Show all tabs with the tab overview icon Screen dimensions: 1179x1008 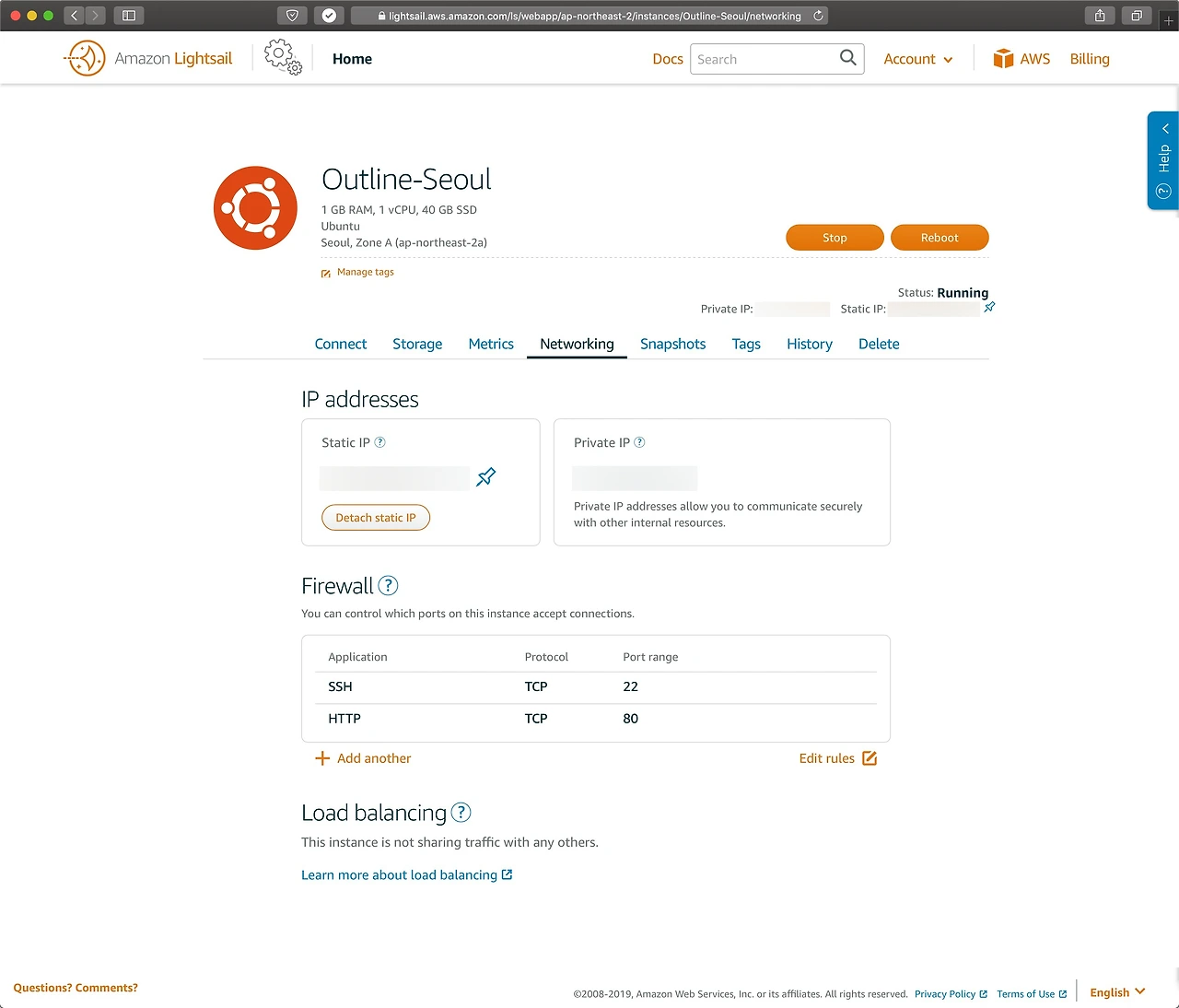click(1137, 16)
